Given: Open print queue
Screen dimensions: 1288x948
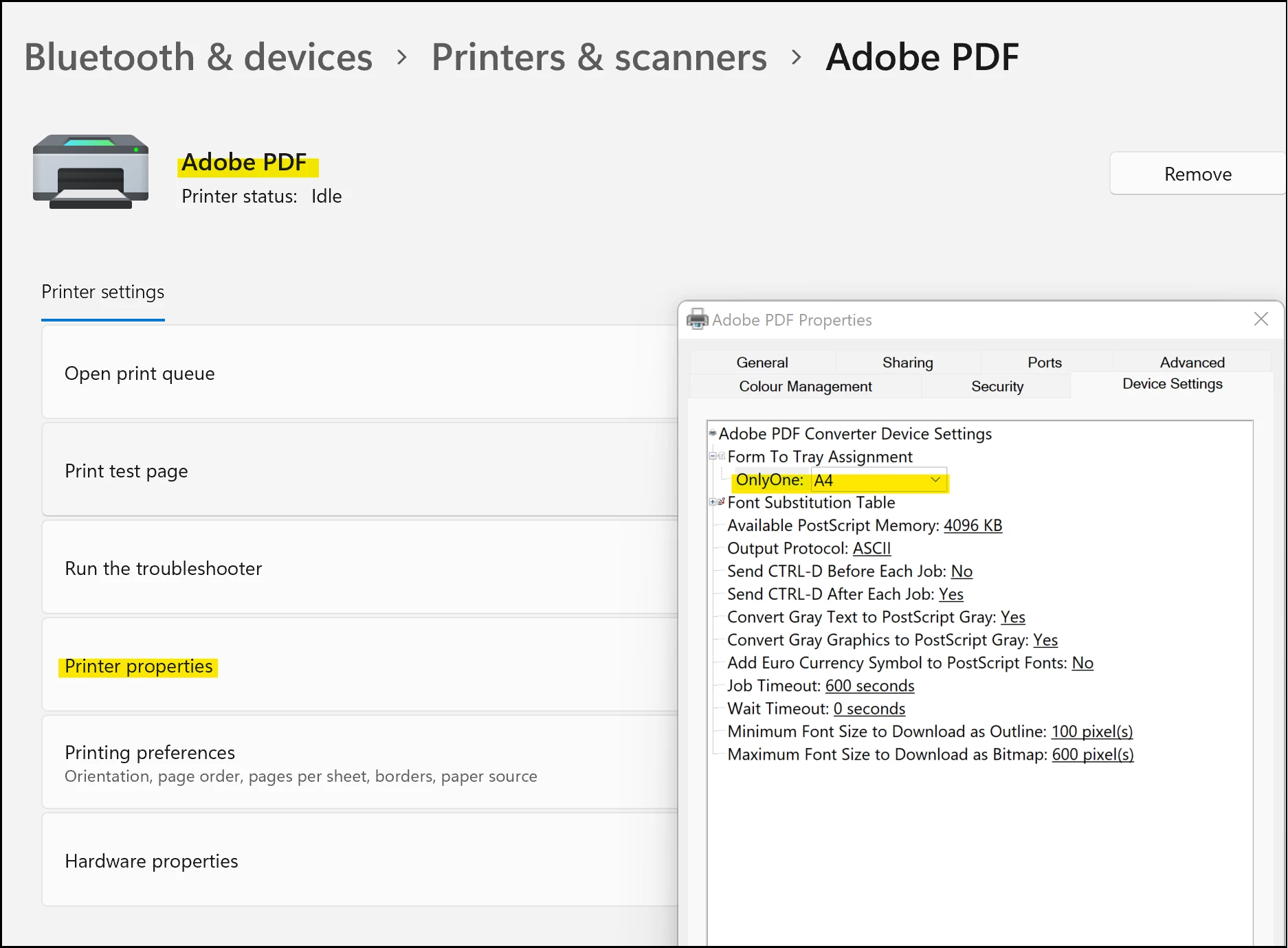Looking at the screenshot, I should tap(140, 373).
